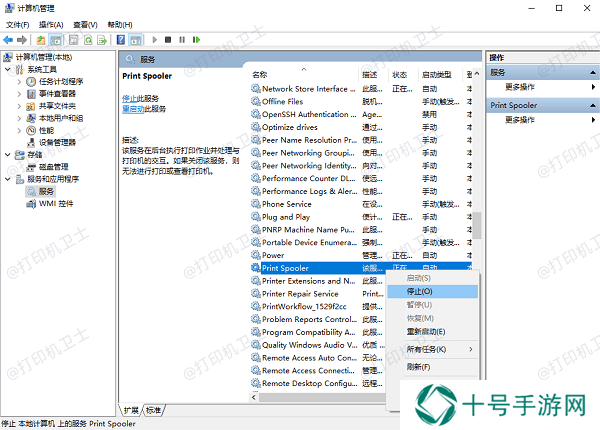The height and width of the screenshot is (430, 600).
Task: Click the Export List toolbar icon
Action: (103, 40)
